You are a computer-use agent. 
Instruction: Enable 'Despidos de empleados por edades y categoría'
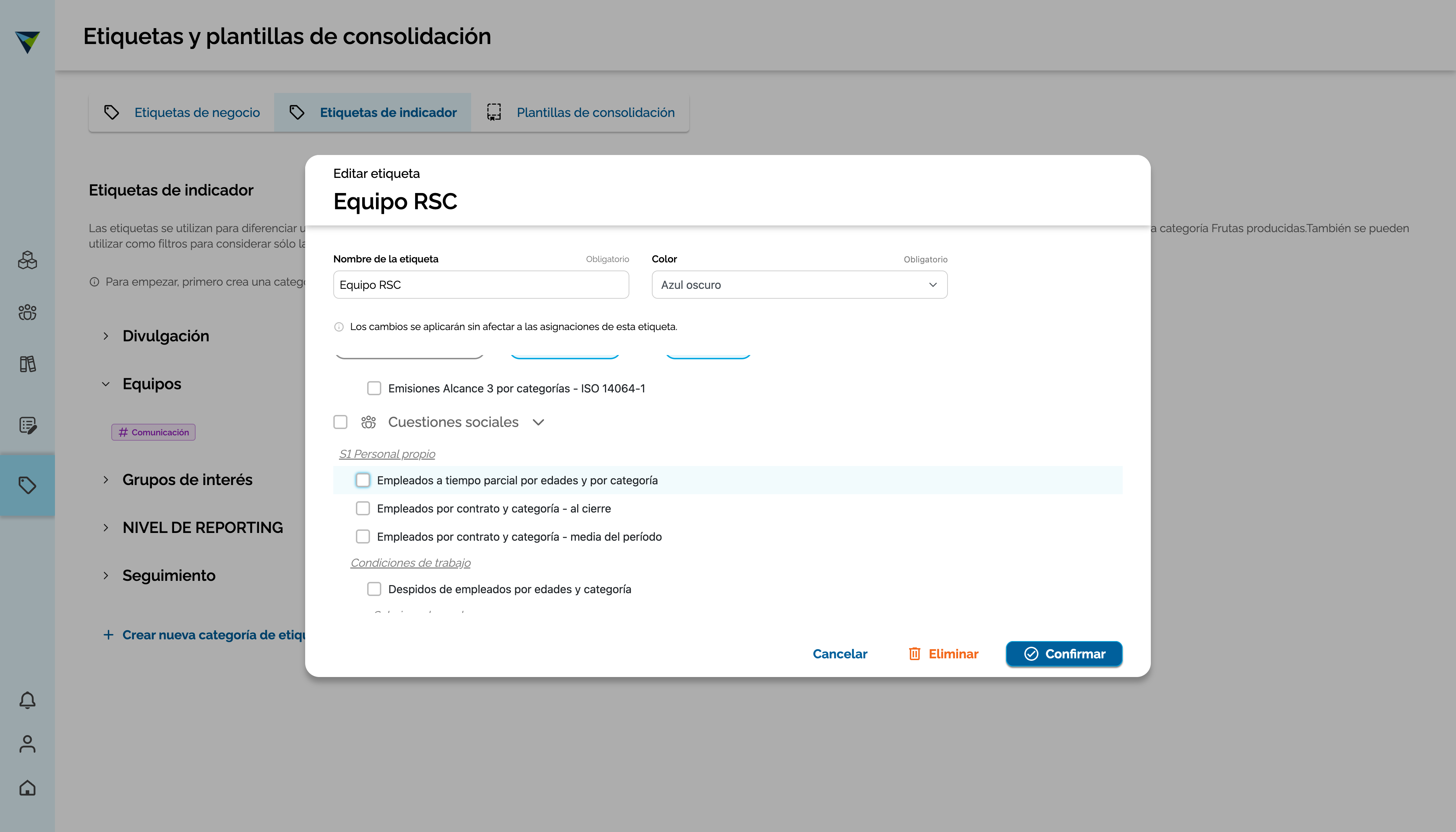point(375,589)
